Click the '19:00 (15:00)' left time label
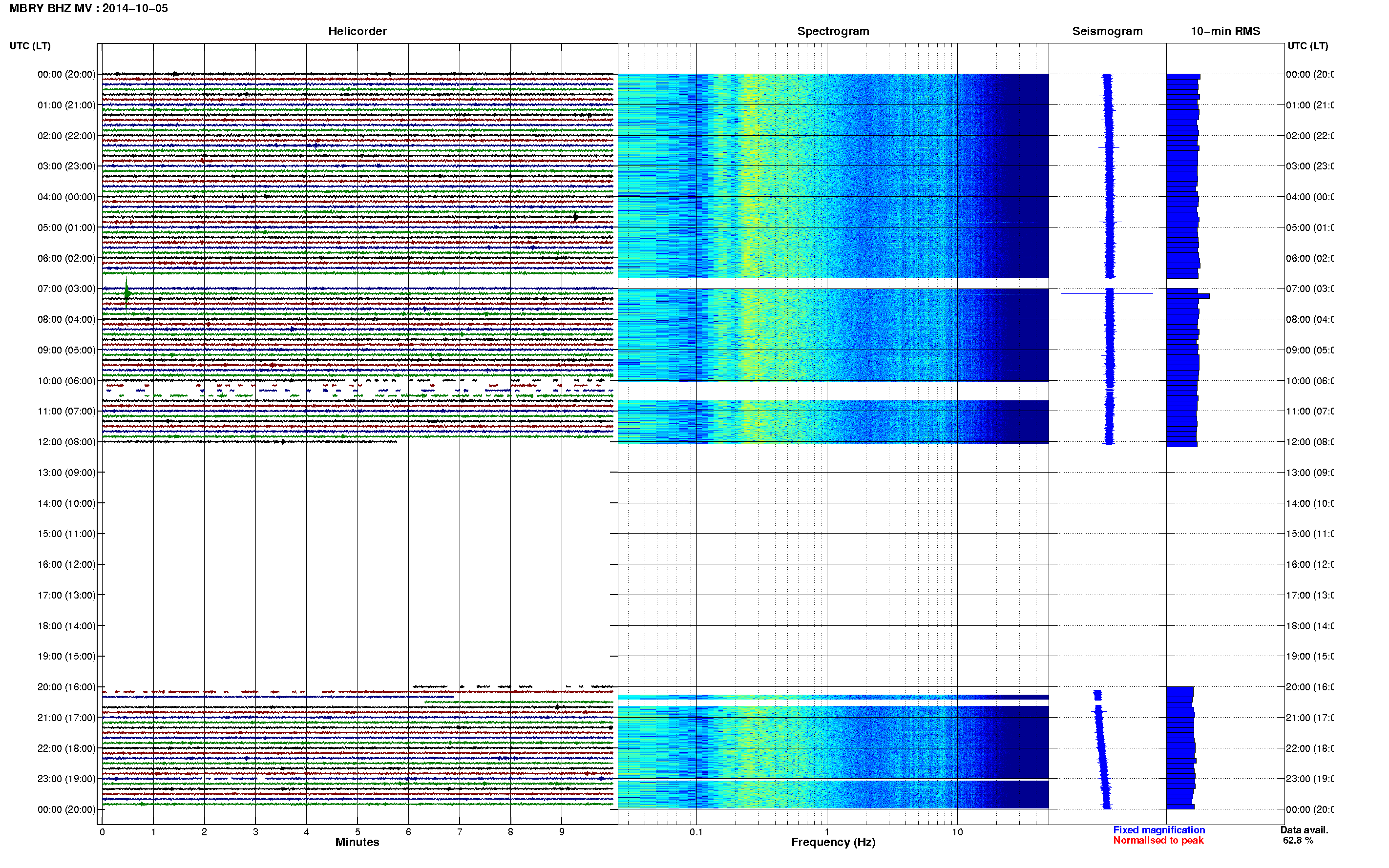The height and width of the screenshot is (868, 1389). click(x=66, y=656)
